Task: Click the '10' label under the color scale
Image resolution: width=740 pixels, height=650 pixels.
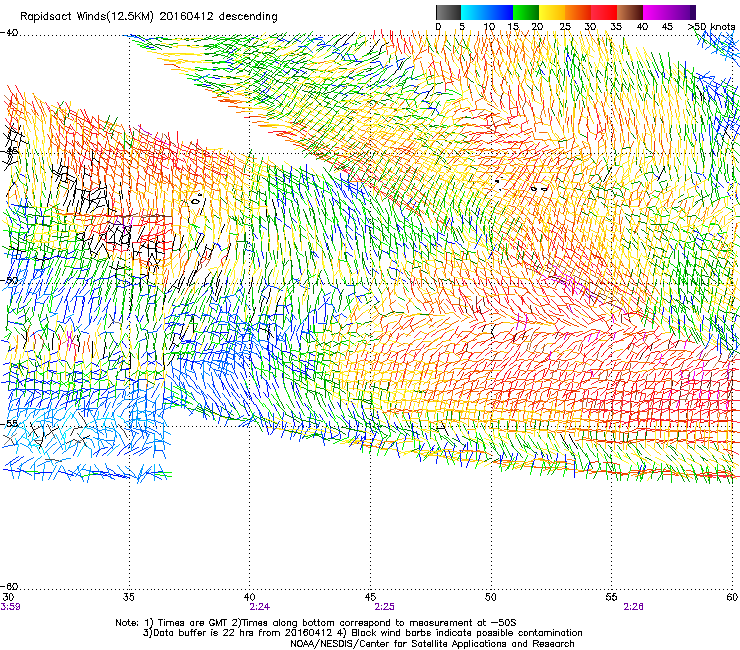Action: pyautogui.click(x=489, y=27)
